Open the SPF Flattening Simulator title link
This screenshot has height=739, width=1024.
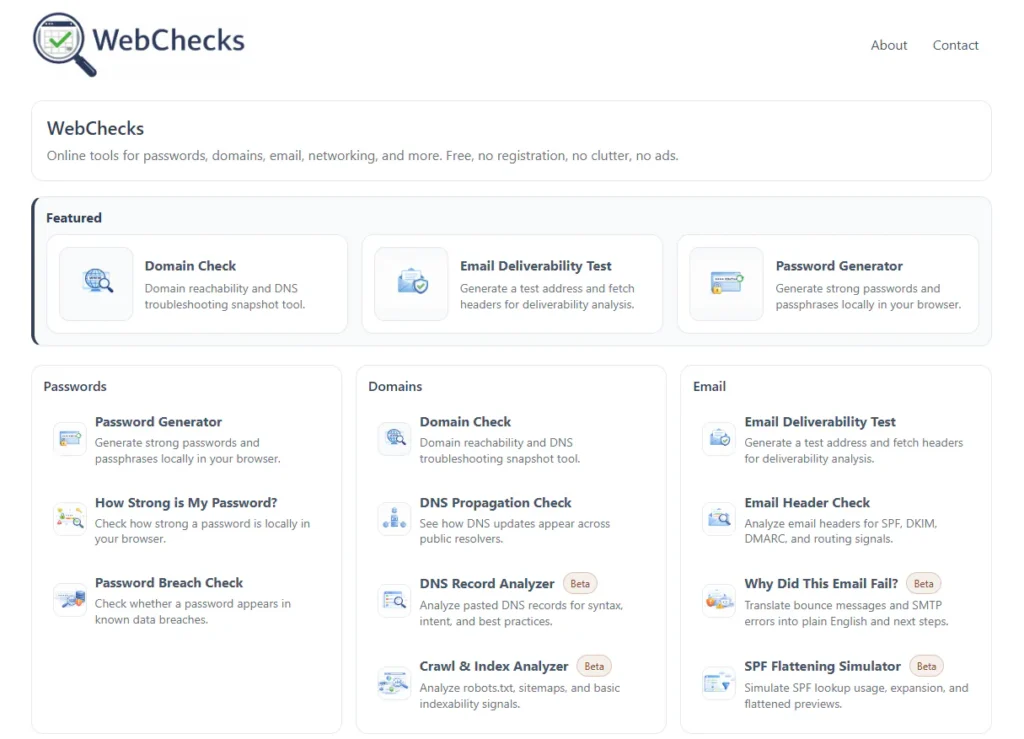click(x=822, y=666)
